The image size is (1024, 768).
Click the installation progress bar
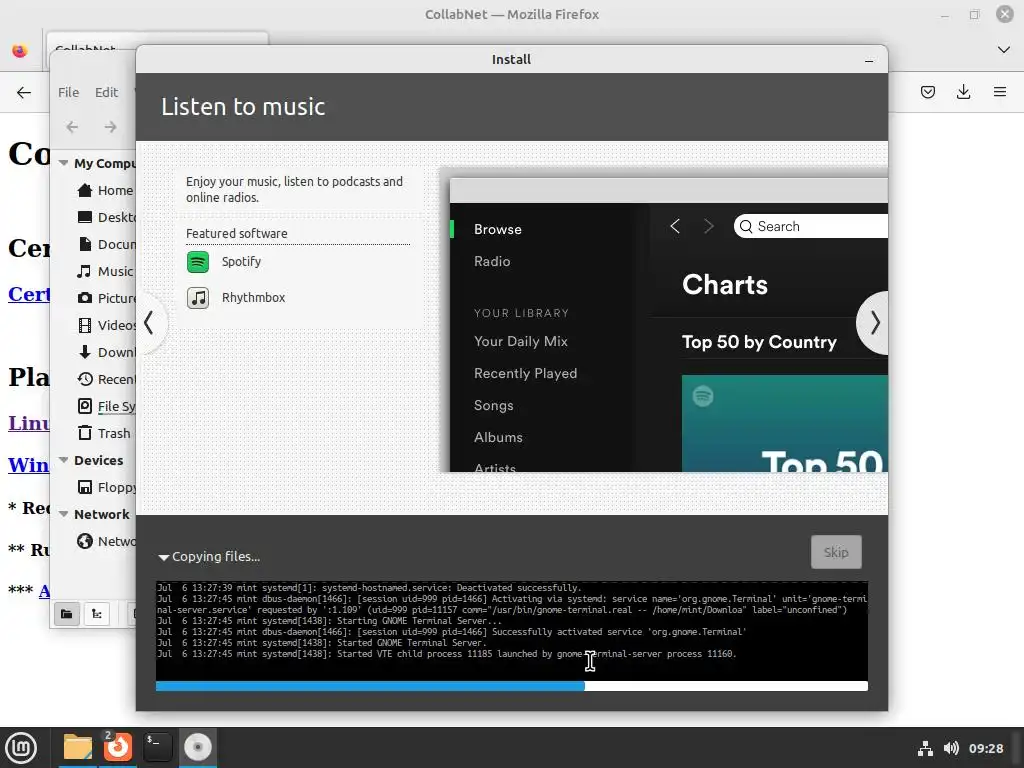511,686
